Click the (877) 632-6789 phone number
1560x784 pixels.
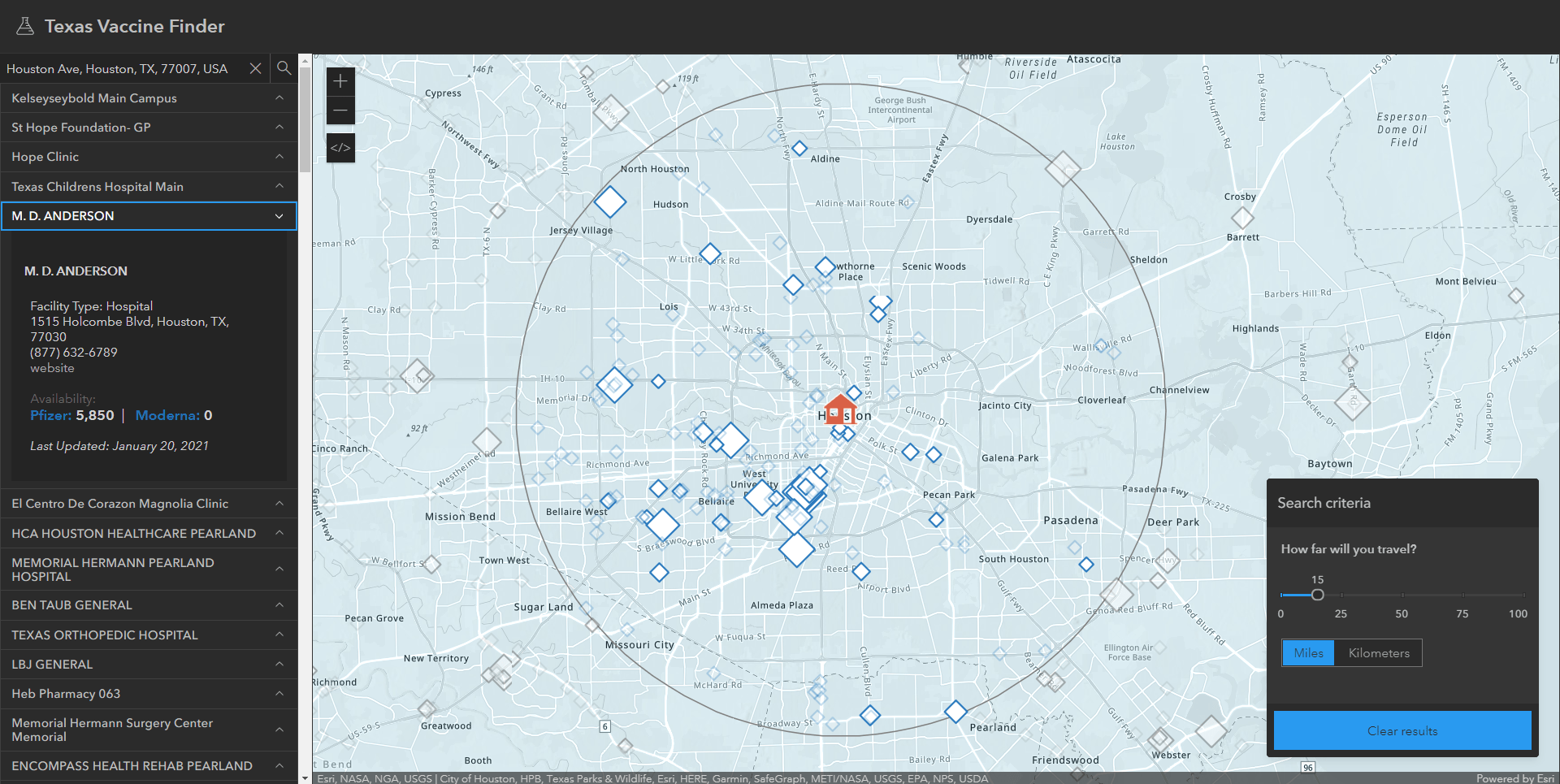[x=74, y=353]
